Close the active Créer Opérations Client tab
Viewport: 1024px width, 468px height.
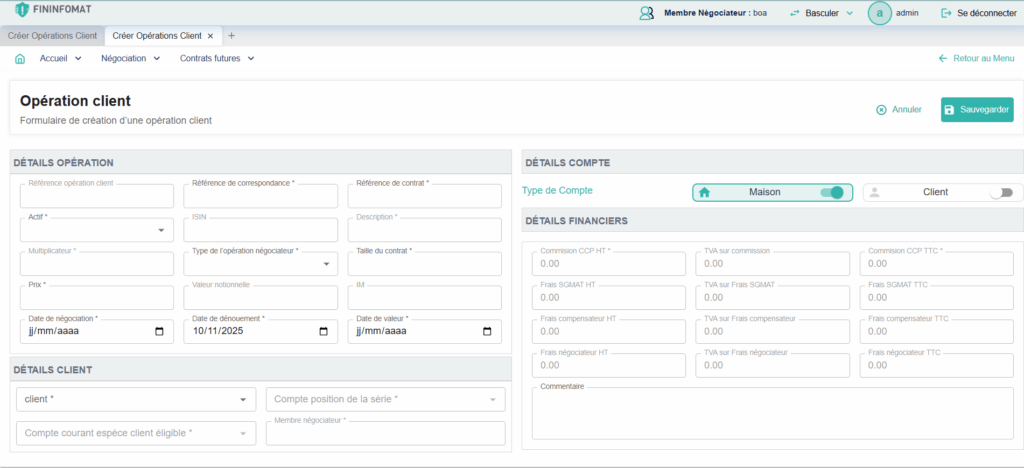pyautogui.click(x=210, y=36)
